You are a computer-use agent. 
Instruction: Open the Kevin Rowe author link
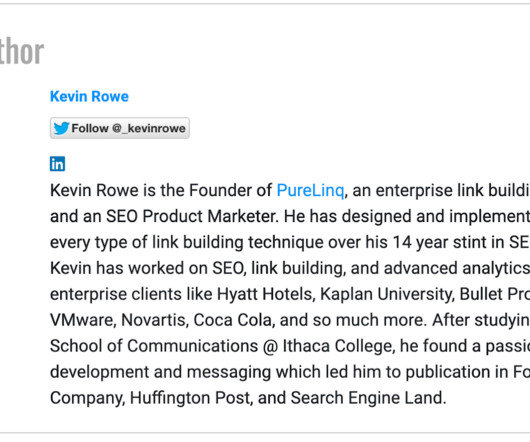89,97
